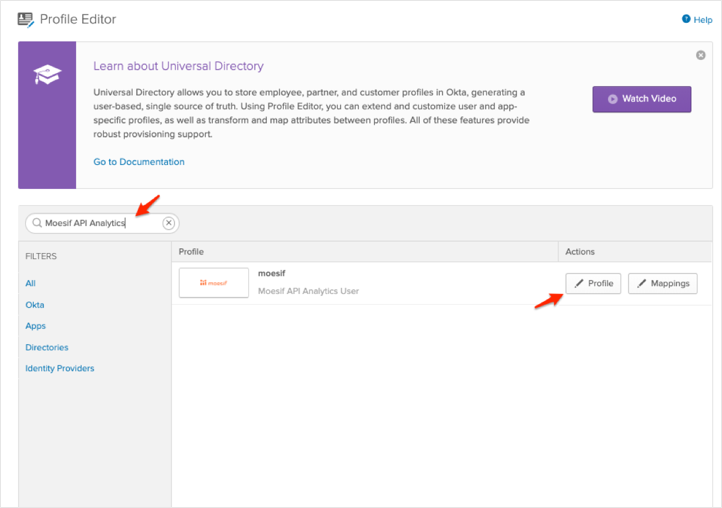Click the Learn about Universal Directory heading

click(178, 66)
